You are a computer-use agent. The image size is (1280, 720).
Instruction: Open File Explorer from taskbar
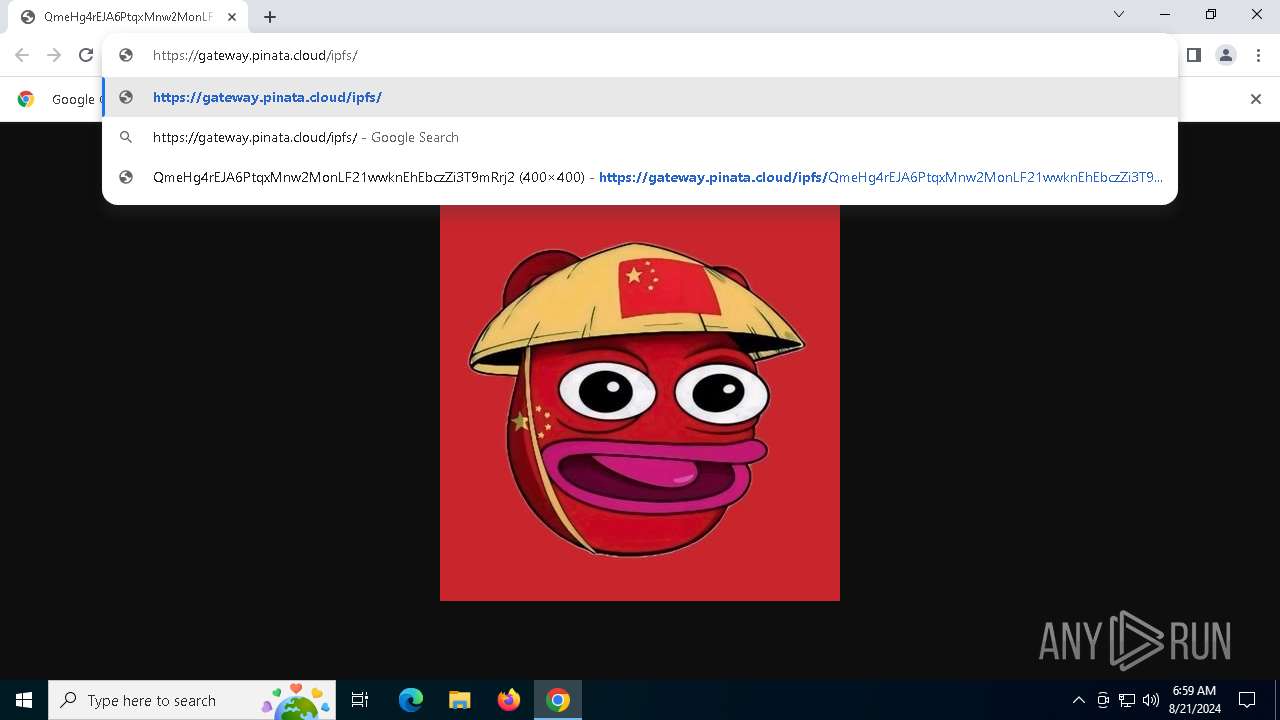point(460,700)
